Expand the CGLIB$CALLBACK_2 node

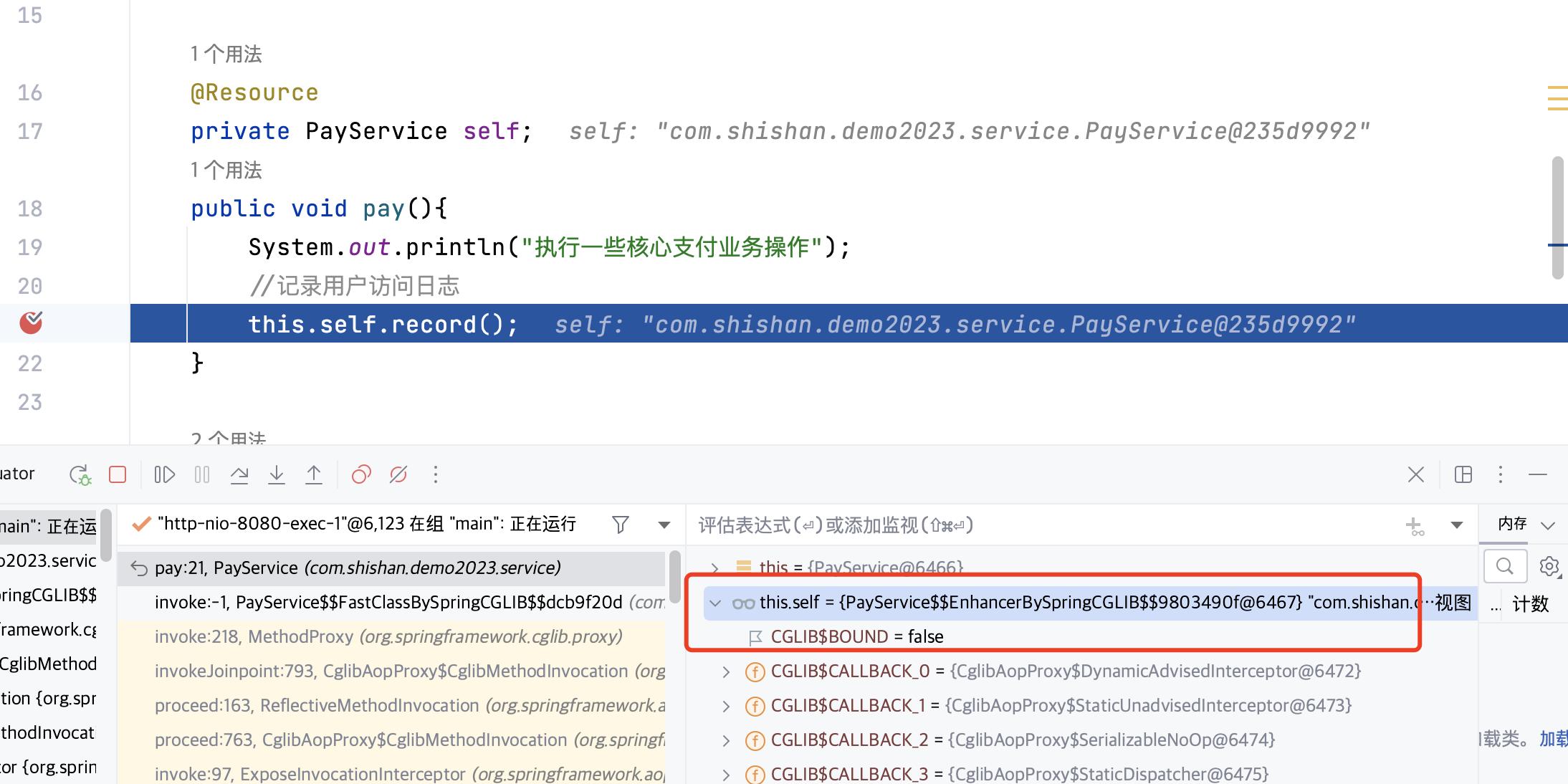726,740
